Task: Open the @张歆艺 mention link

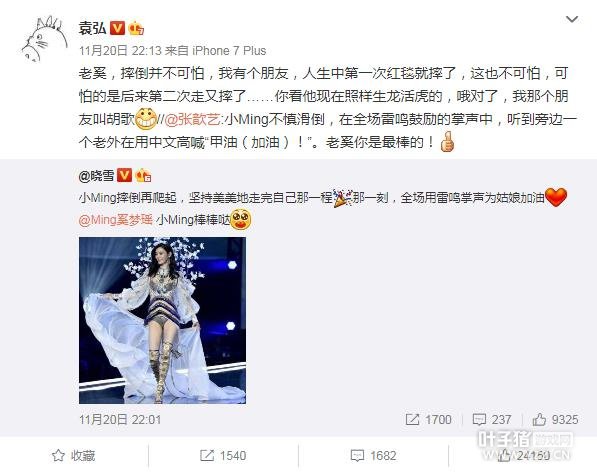Action: click(x=193, y=120)
